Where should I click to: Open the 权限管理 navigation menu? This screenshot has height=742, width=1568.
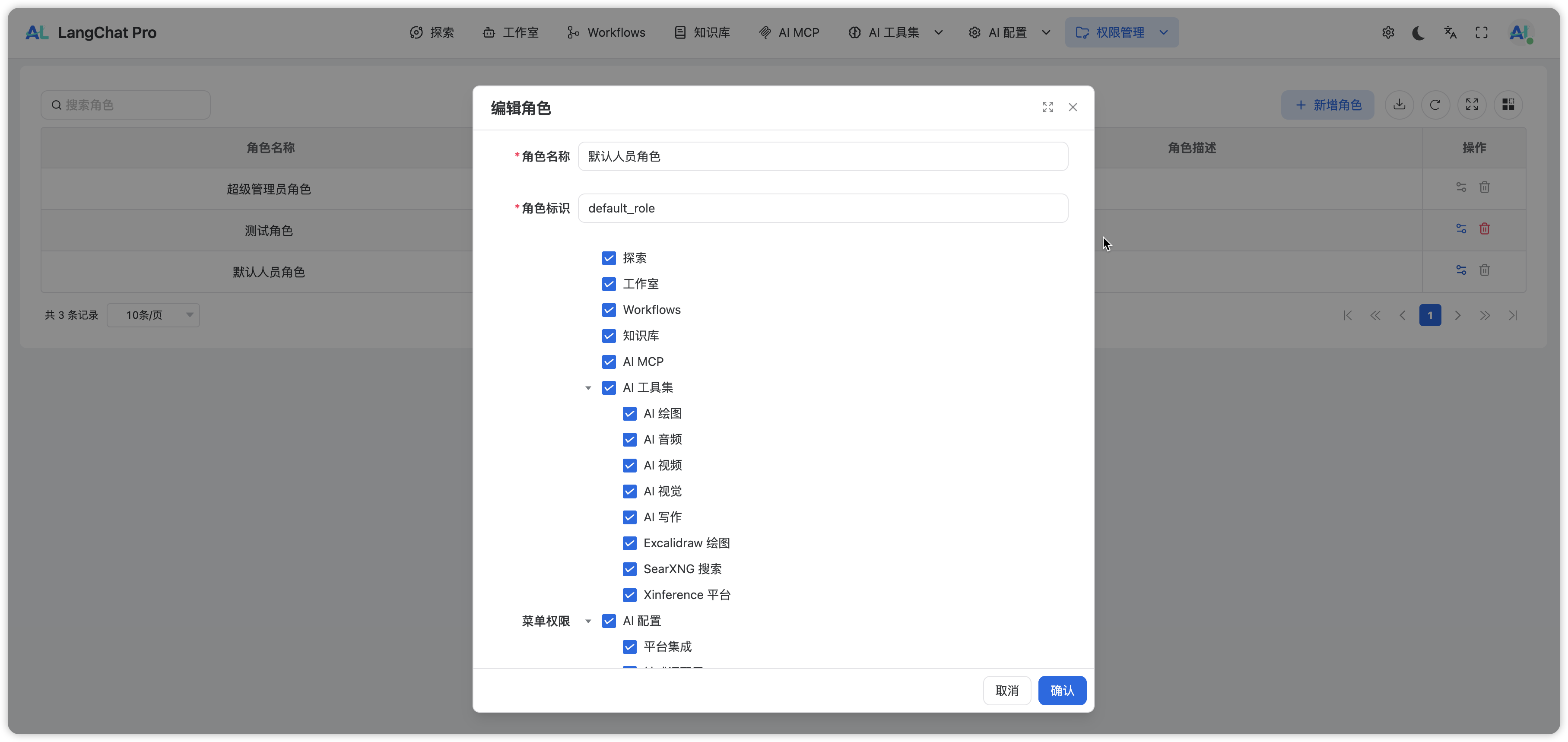pyautogui.click(x=1121, y=33)
